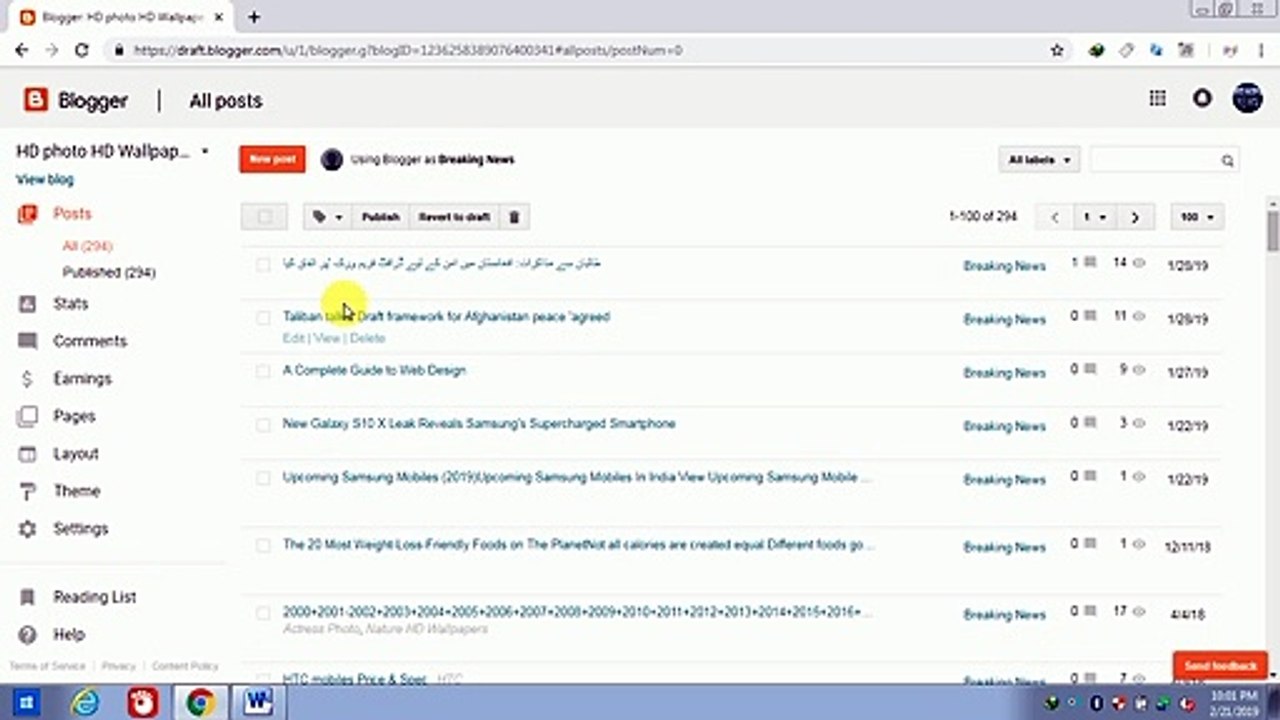This screenshot has height=720, width=1280.
Task: Open Stats from sidebar icon
Action: click(28, 304)
